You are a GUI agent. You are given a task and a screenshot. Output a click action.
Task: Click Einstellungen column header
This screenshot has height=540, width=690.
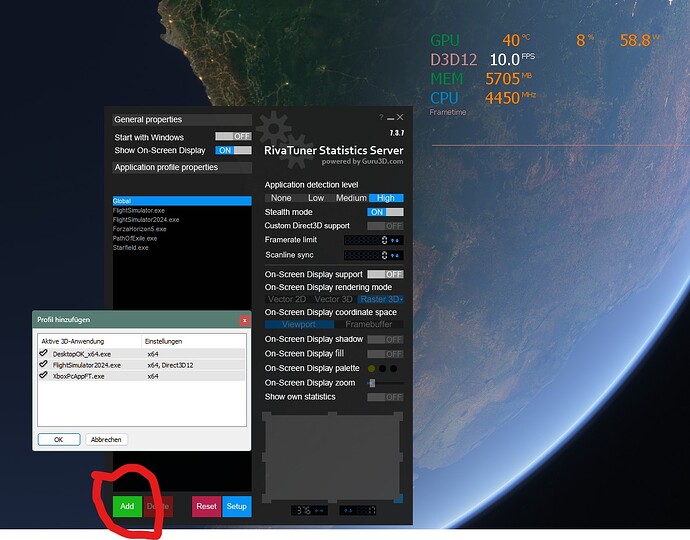point(194,341)
